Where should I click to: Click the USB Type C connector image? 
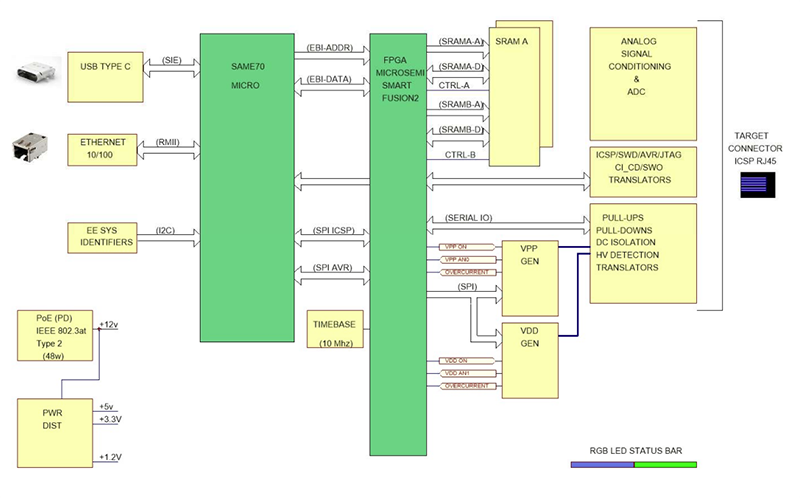click(32, 75)
